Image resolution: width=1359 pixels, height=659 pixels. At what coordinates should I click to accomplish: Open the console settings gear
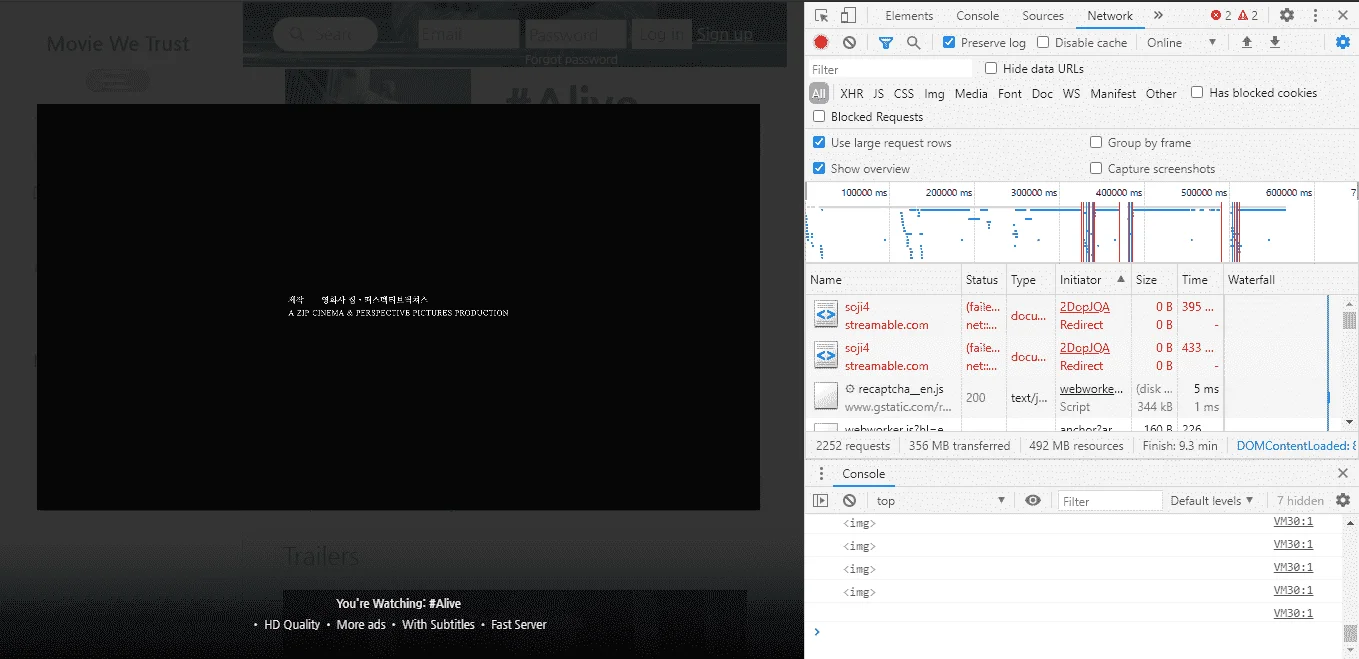click(1343, 500)
